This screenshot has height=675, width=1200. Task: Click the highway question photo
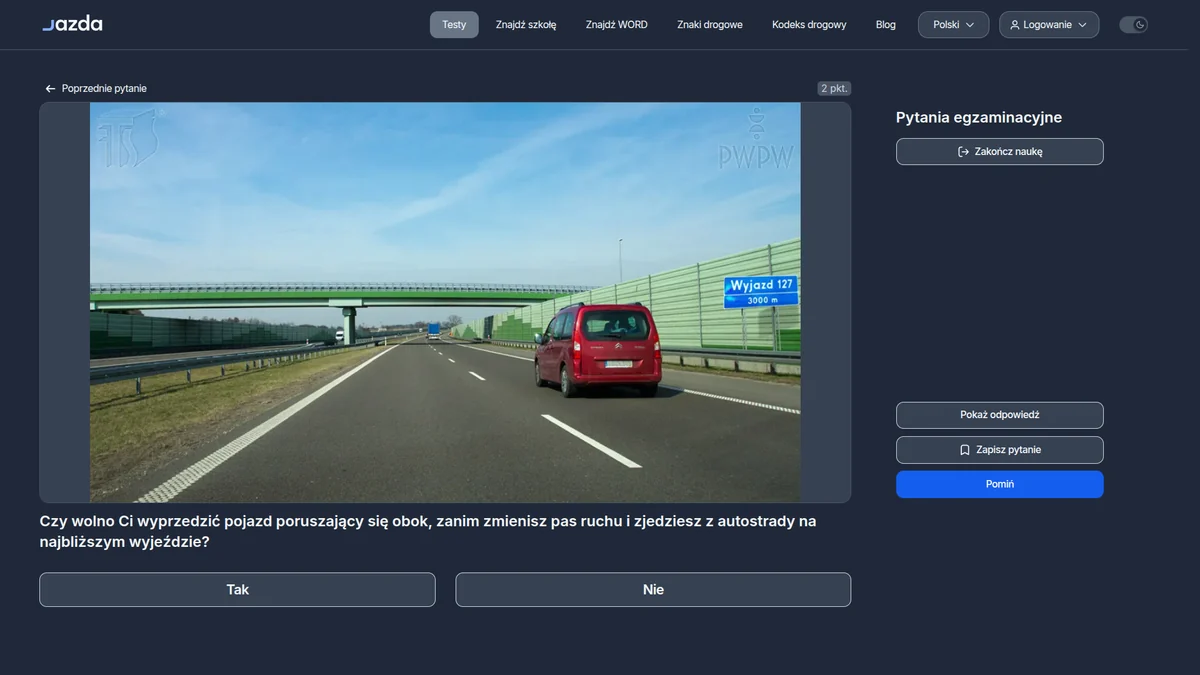(x=445, y=302)
